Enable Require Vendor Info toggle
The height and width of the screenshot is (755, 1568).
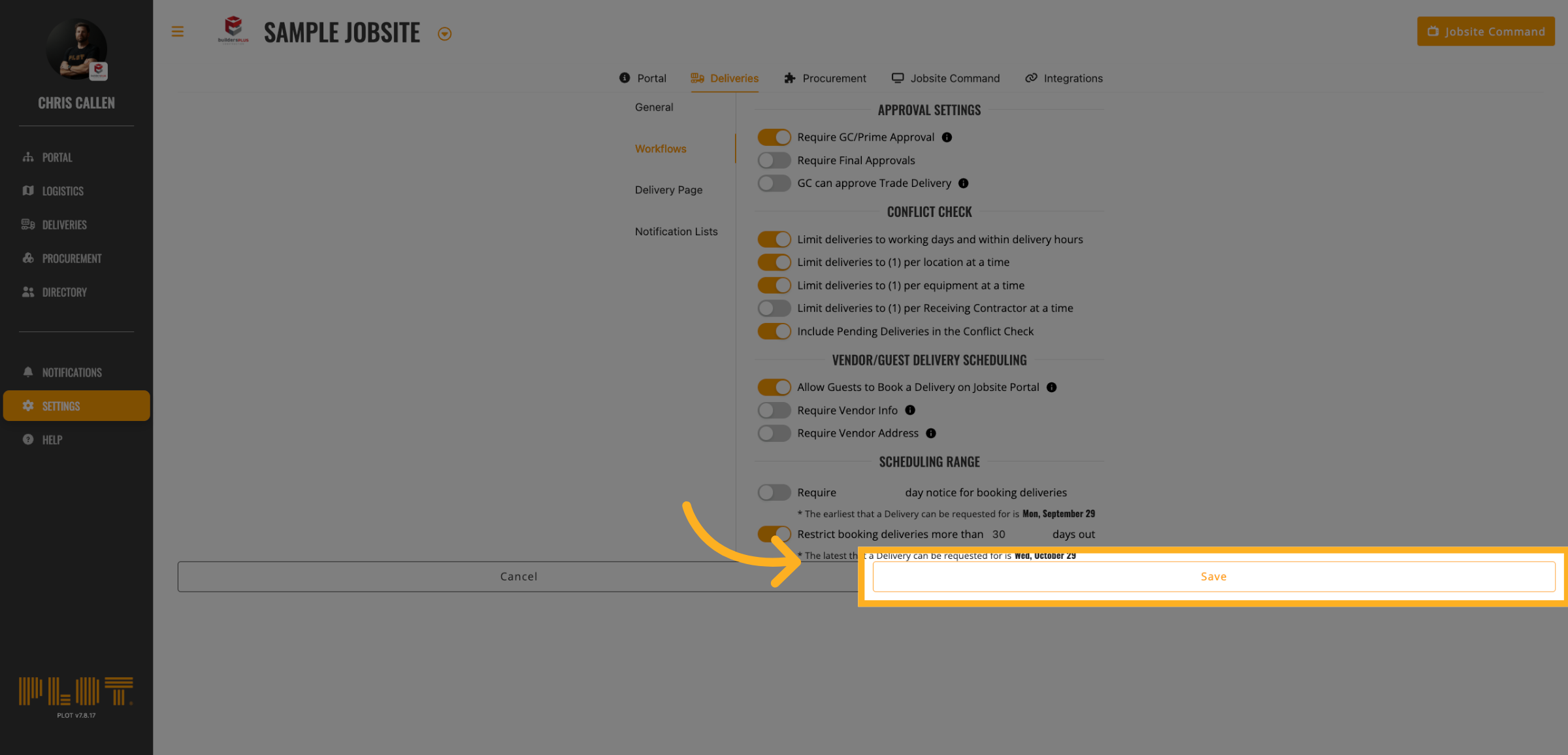pos(774,411)
